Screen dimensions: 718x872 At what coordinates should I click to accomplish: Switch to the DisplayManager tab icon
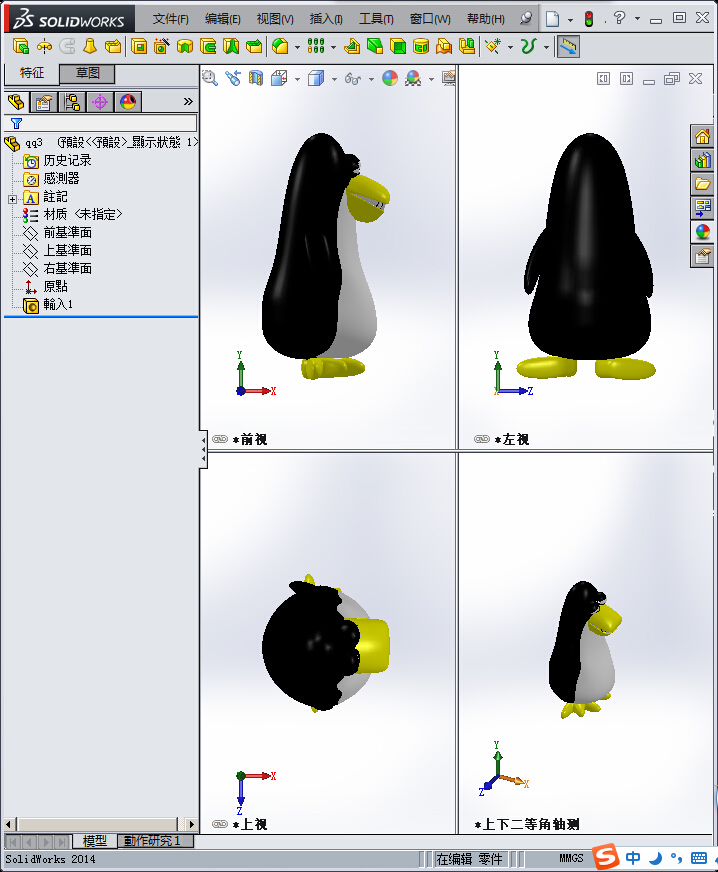(128, 102)
